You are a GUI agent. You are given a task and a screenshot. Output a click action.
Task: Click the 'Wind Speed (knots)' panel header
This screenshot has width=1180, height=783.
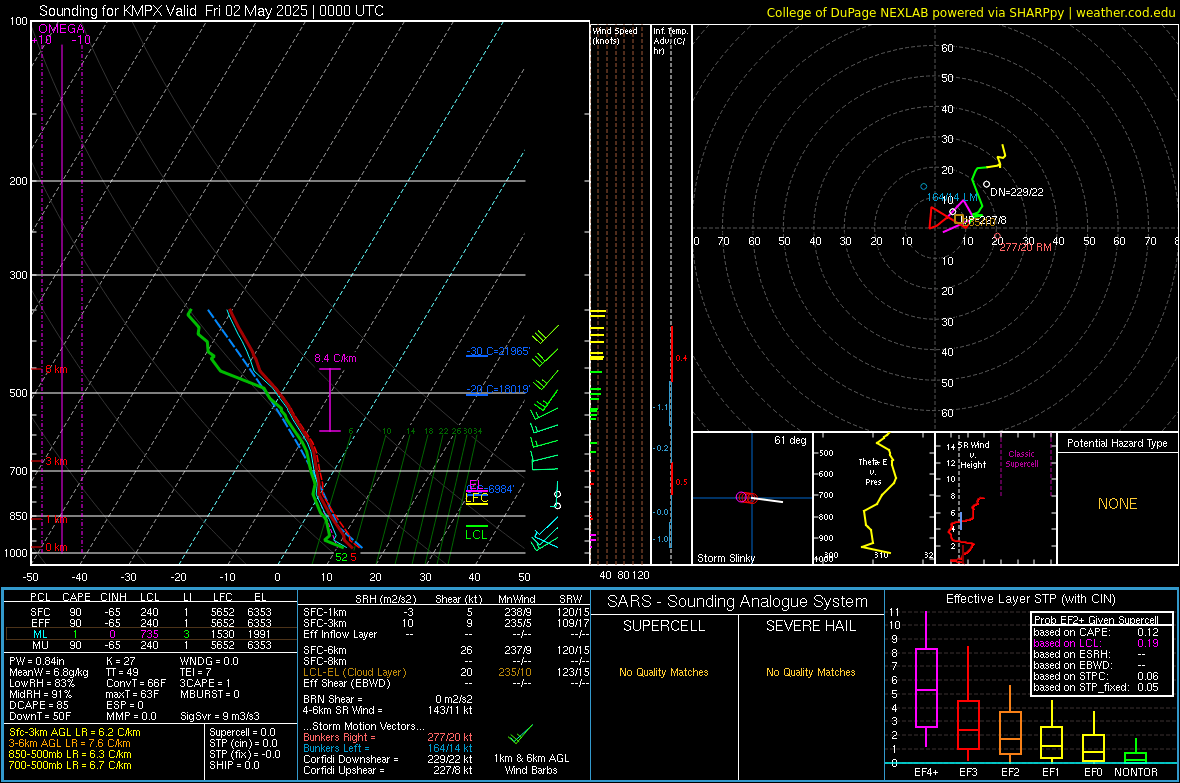pos(615,35)
